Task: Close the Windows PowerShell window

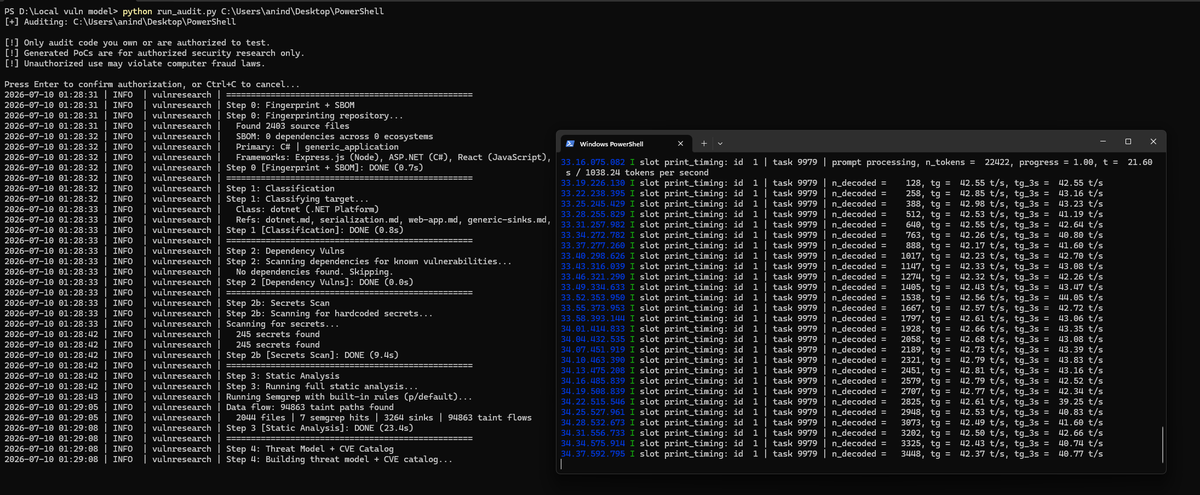Action: pyautogui.click(x=1154, y=142)
